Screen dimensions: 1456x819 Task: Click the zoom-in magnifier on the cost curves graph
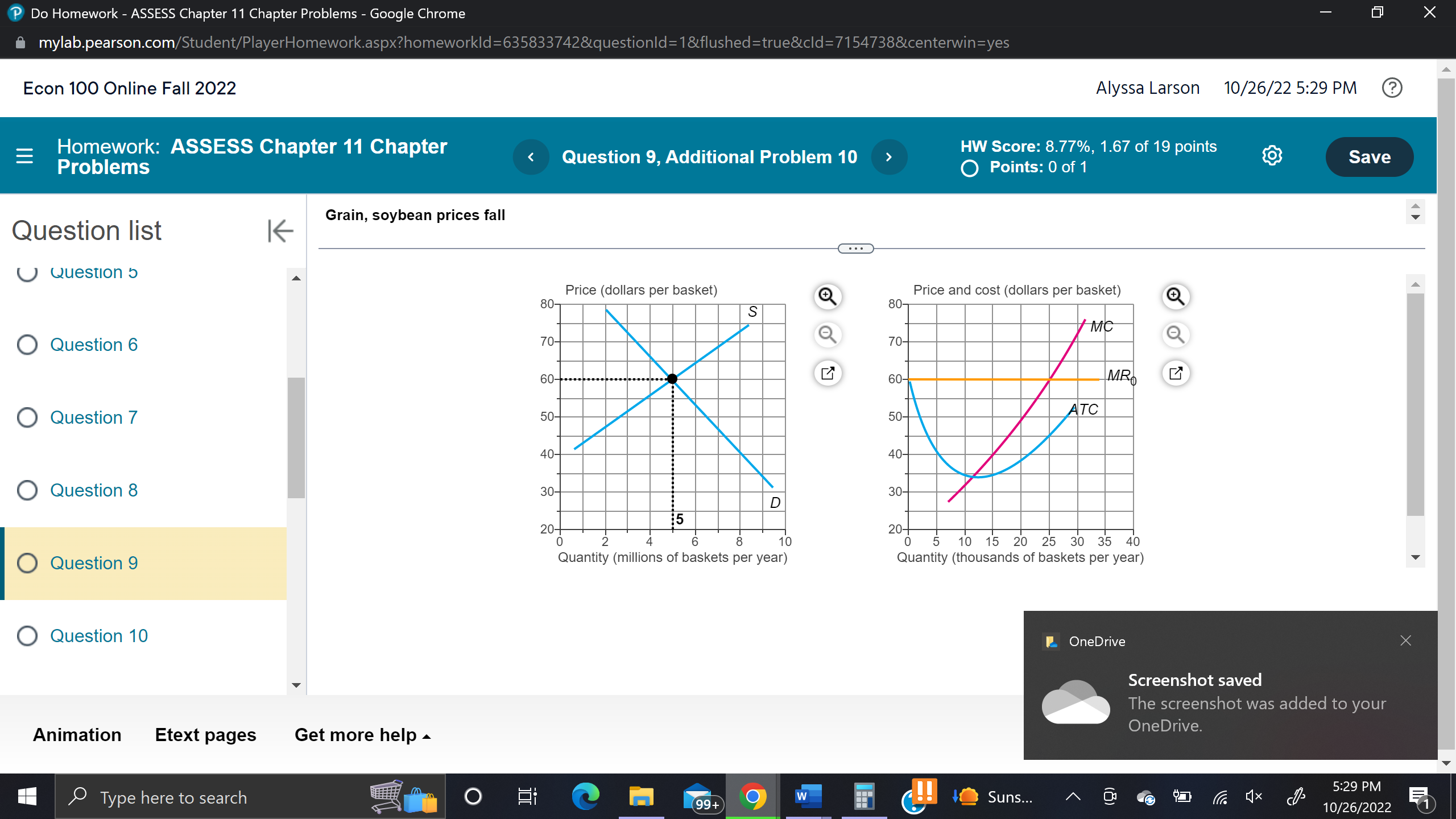click(x=1176, y=296)
